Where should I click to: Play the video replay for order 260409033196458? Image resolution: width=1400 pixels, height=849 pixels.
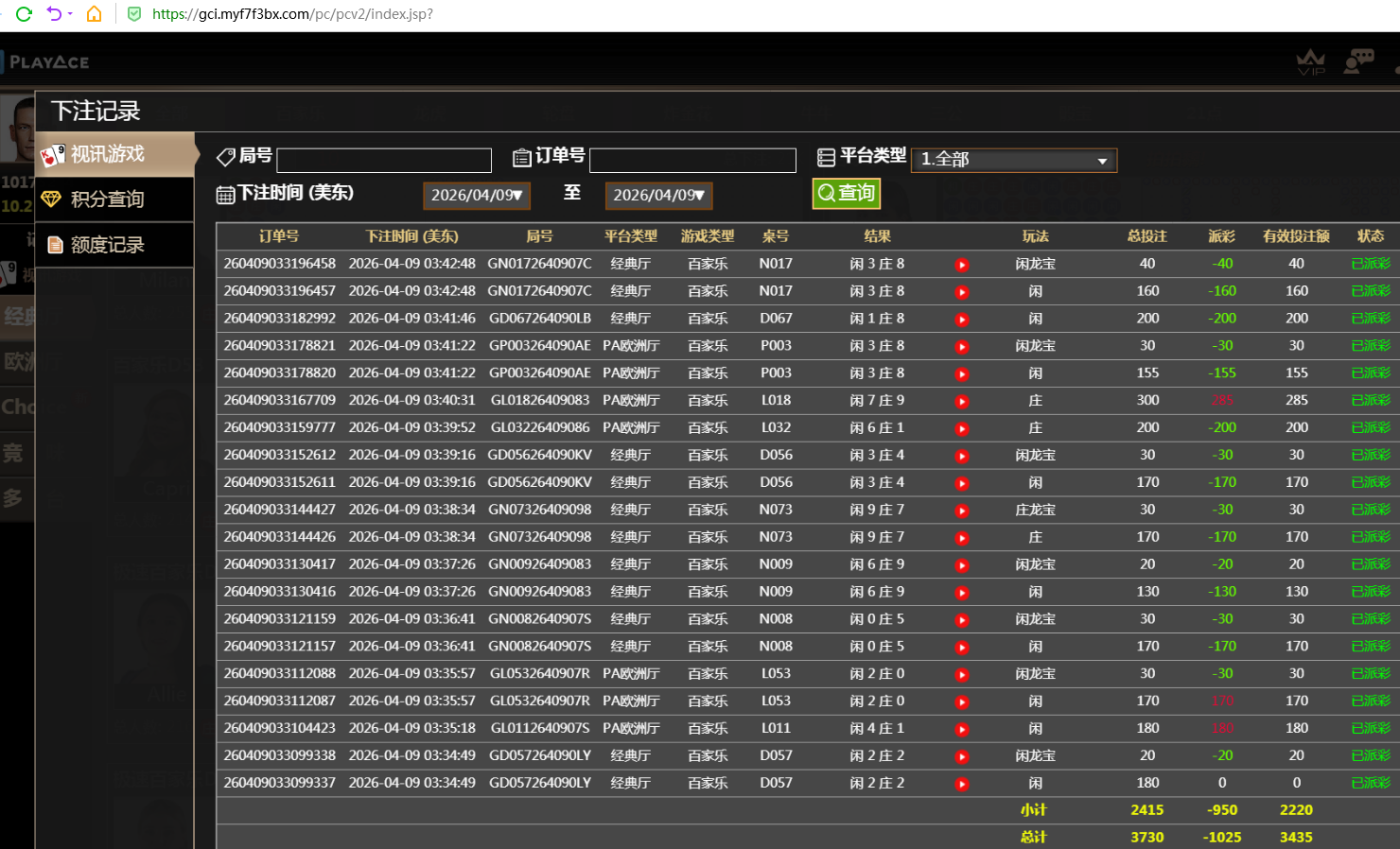point(962,265)
